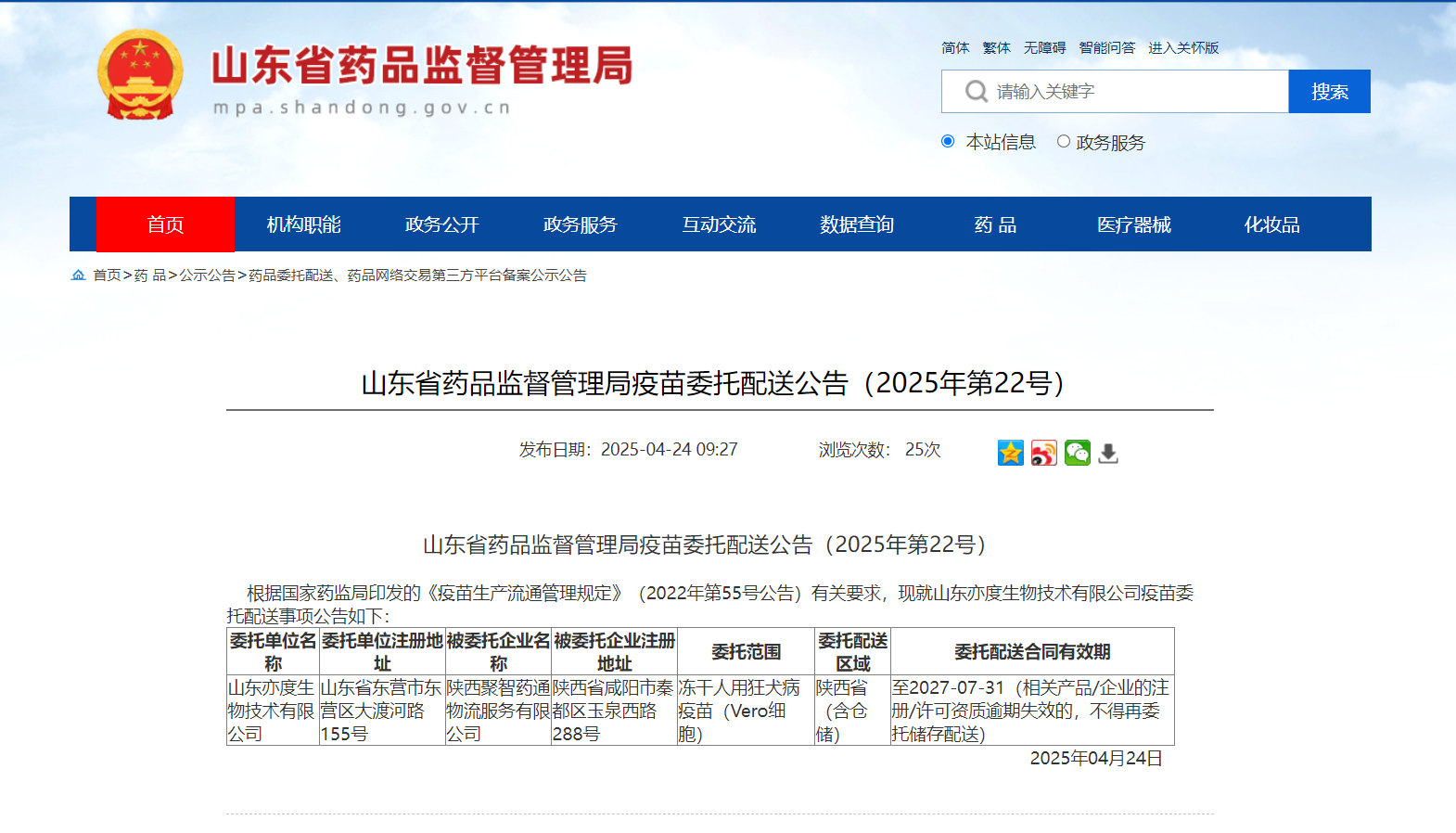The image size is (1456, 833).
Task: Click the 被委托企业名称 column header
Action: coord(498,652)
